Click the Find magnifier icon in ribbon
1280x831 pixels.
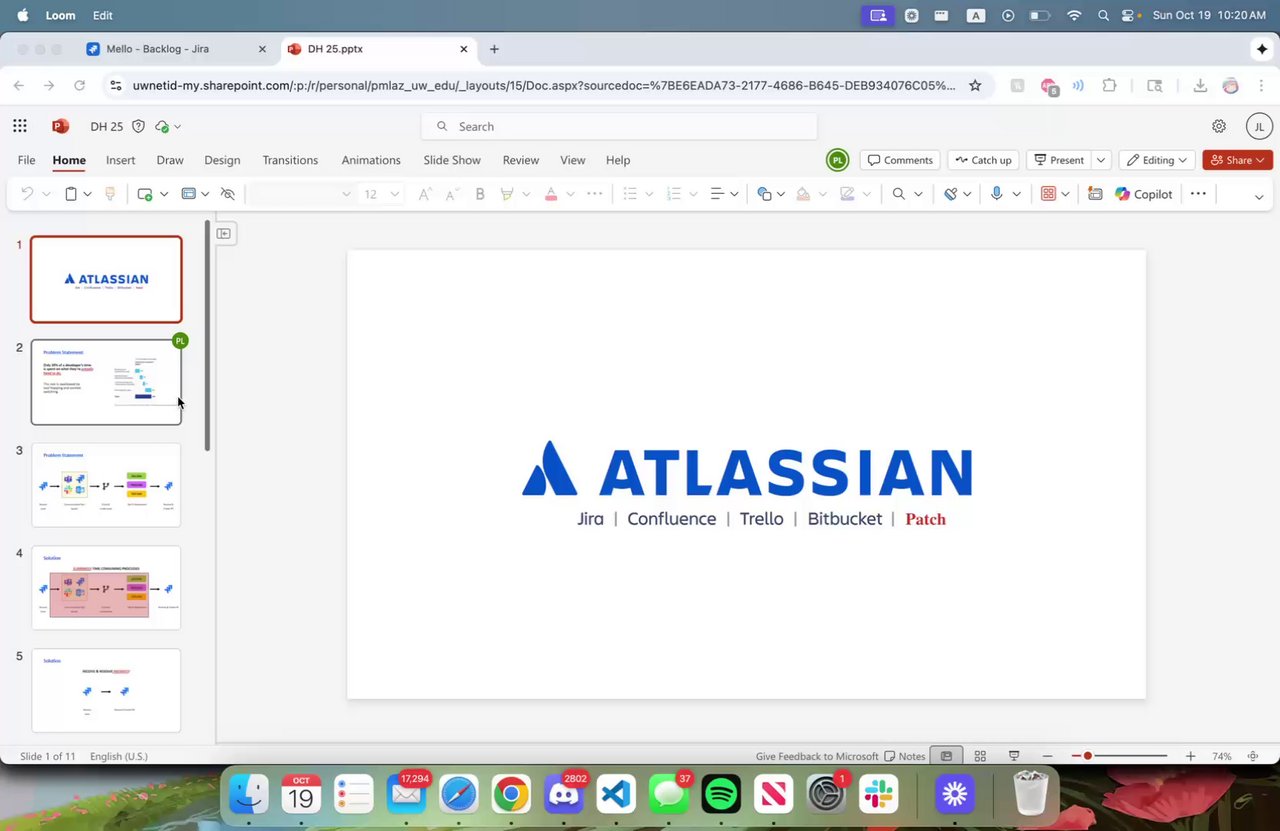pyautogui.click(x=898, y=194)
